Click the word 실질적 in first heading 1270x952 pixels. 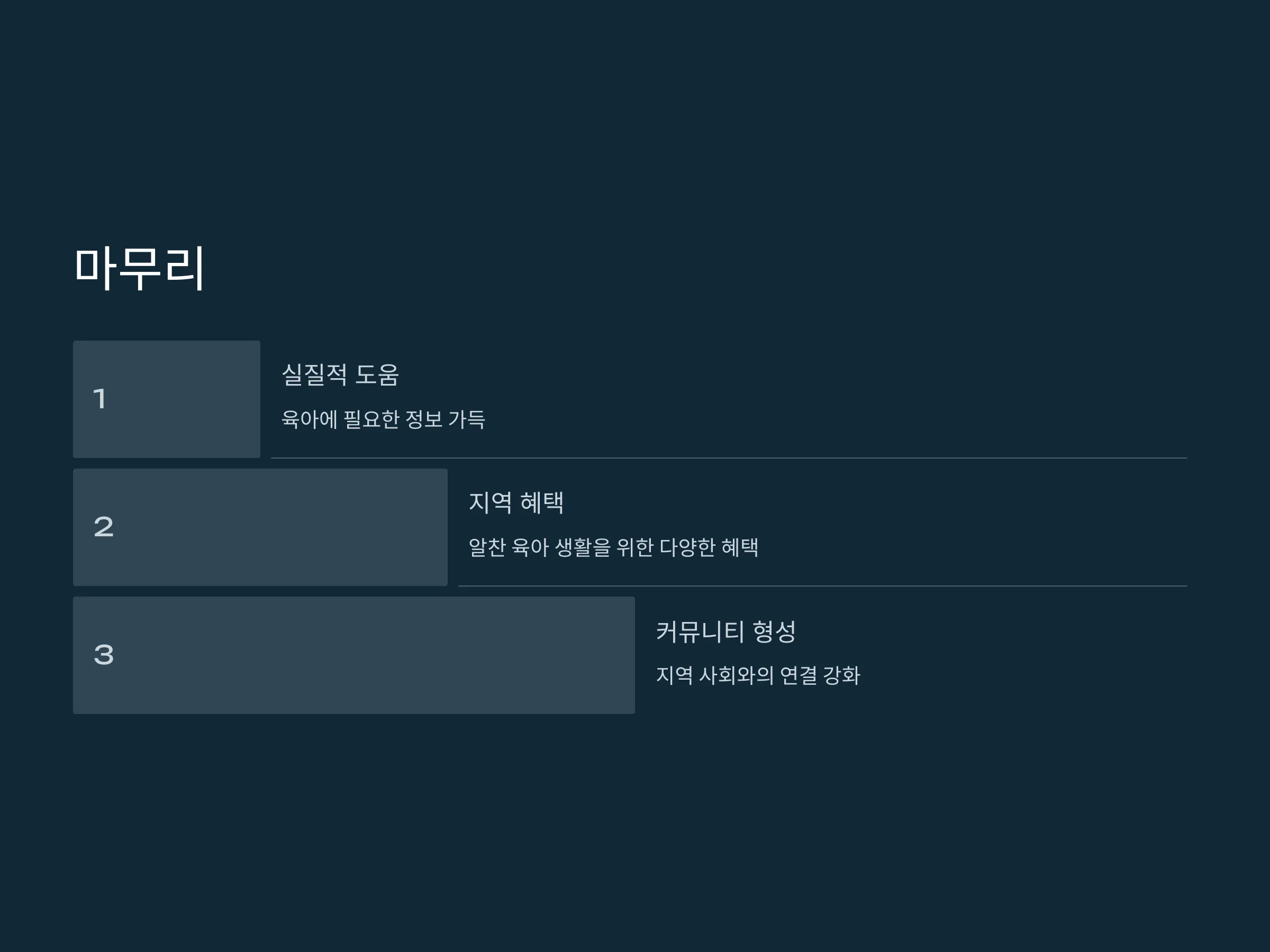point(315,374)
